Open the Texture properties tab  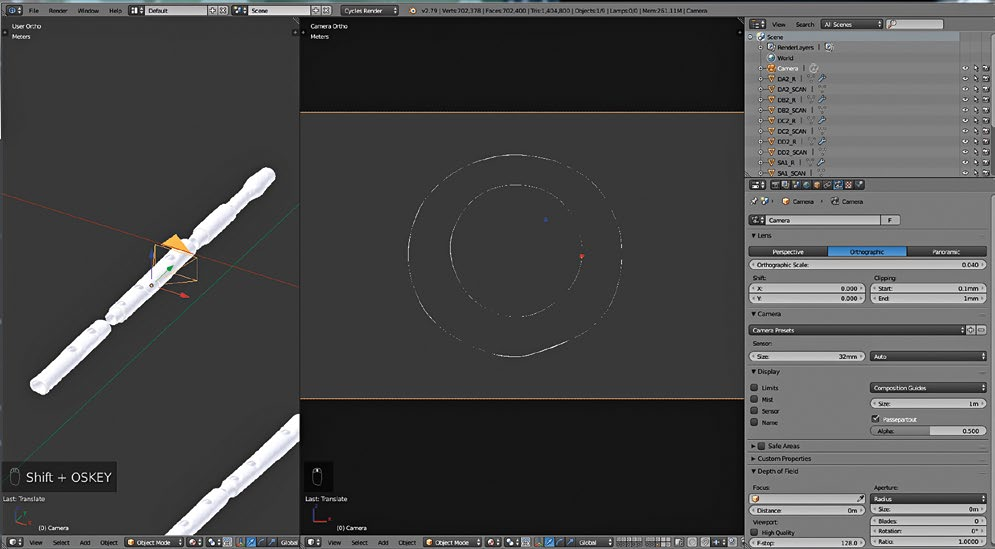tap(848, 185)
